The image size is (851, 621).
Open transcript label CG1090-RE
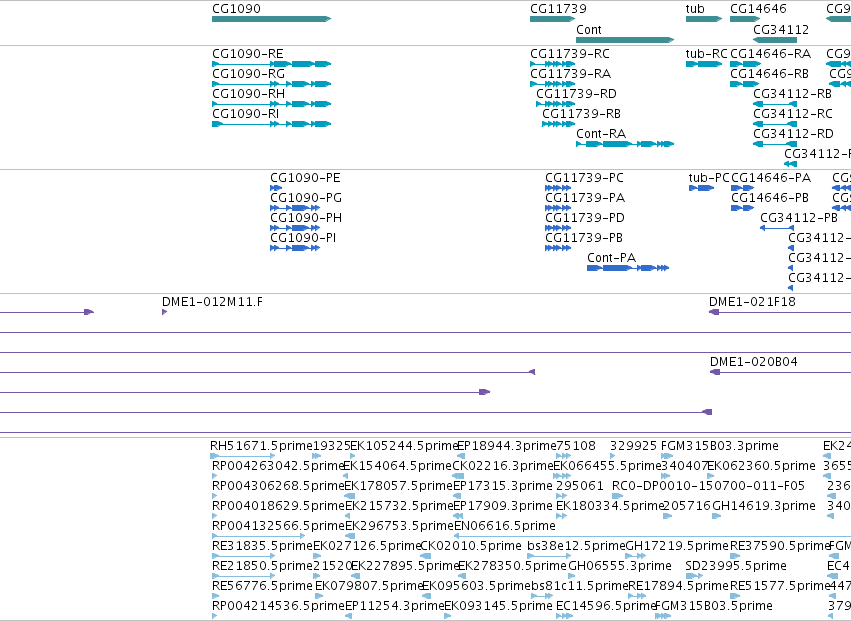tap(247, 54)
